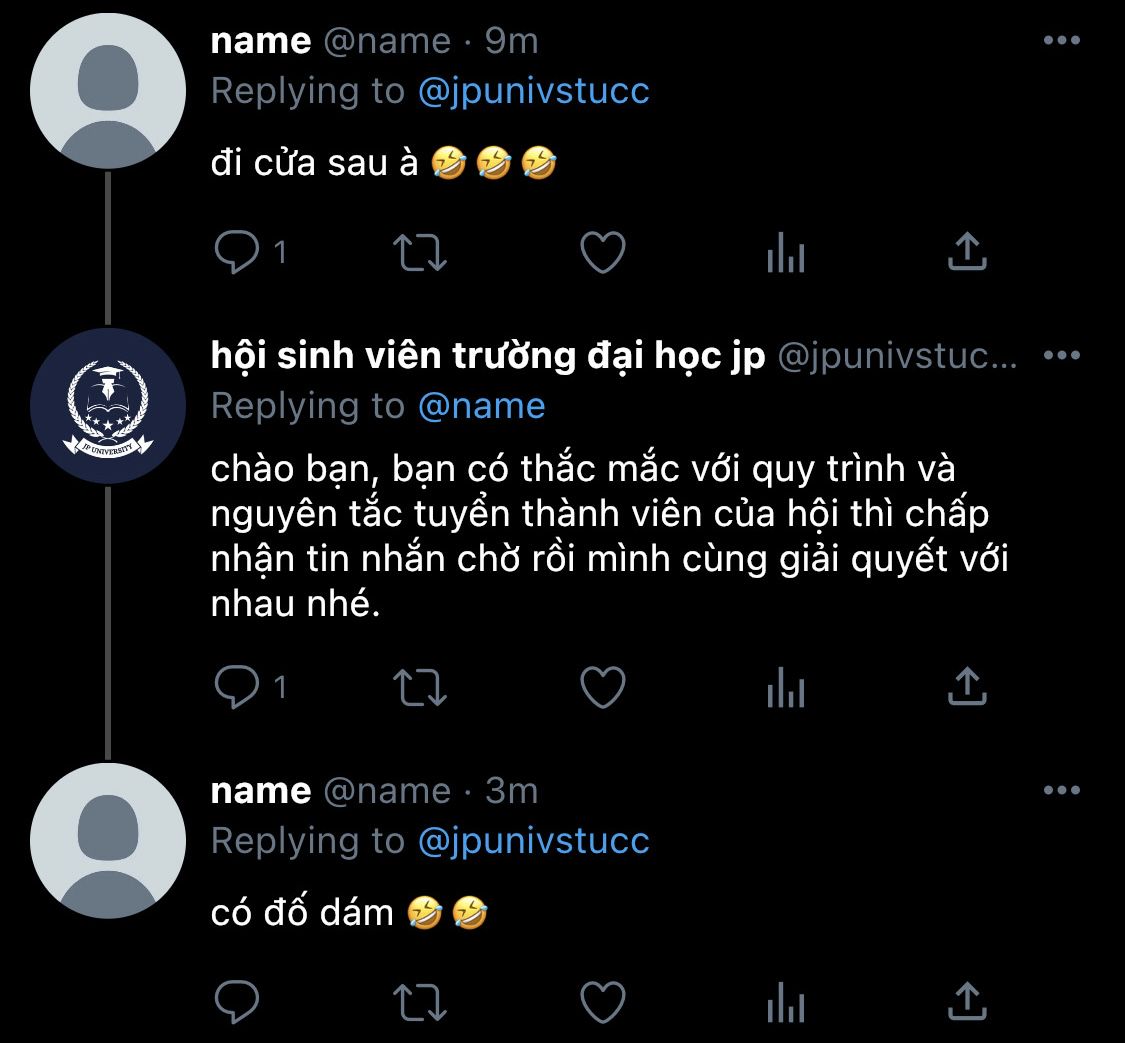Viewport: 1125px width, 1043px height.
Task: Reply to the hội sinh viên tweet
Action: 237,687
